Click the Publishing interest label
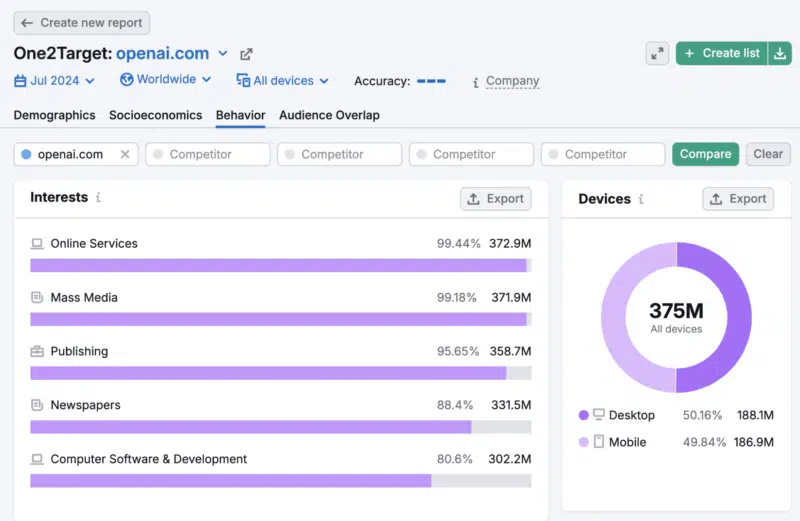 click(x=79, y=351)
